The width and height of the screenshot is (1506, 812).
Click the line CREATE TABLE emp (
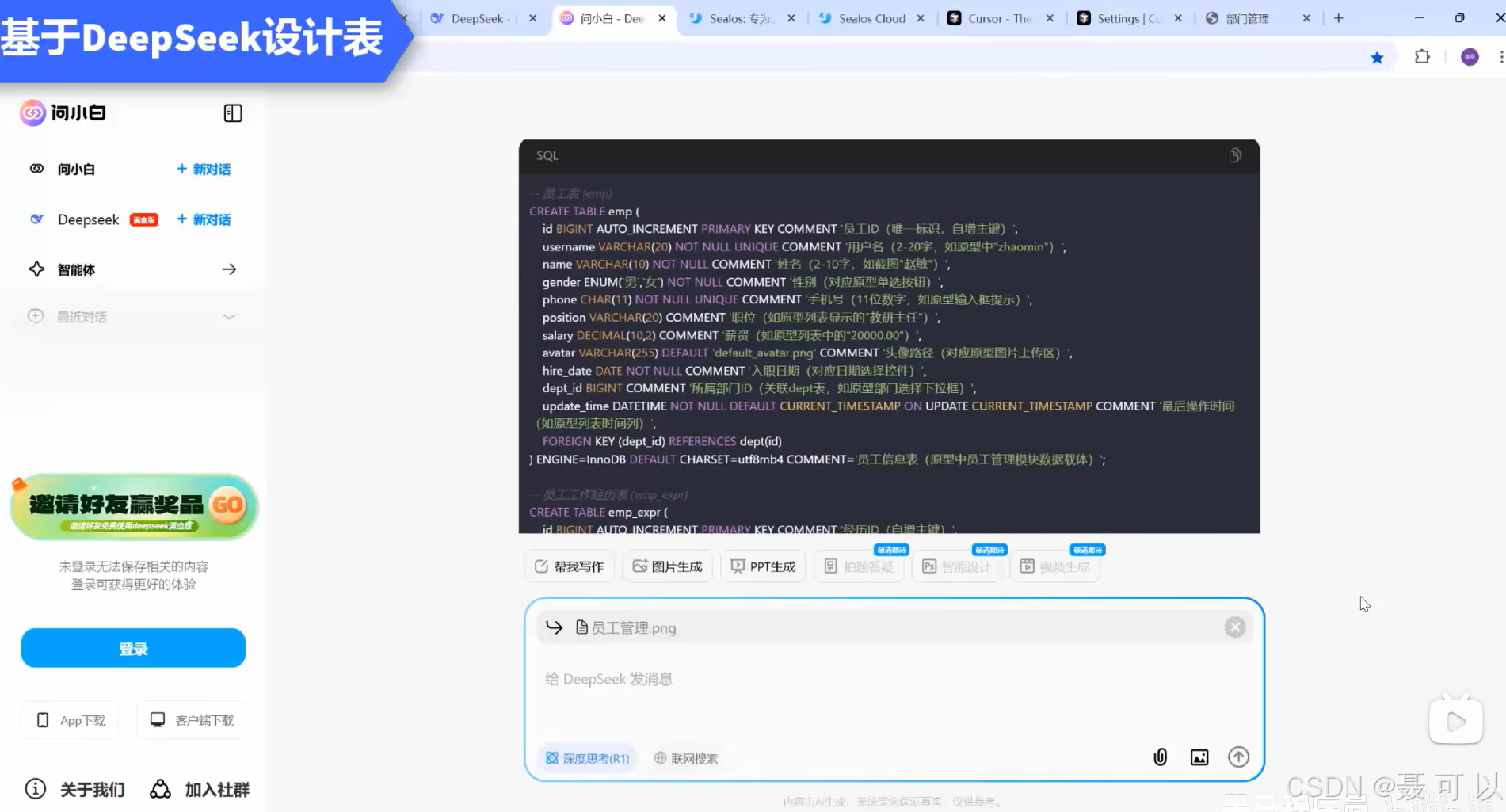coord(585,212)
